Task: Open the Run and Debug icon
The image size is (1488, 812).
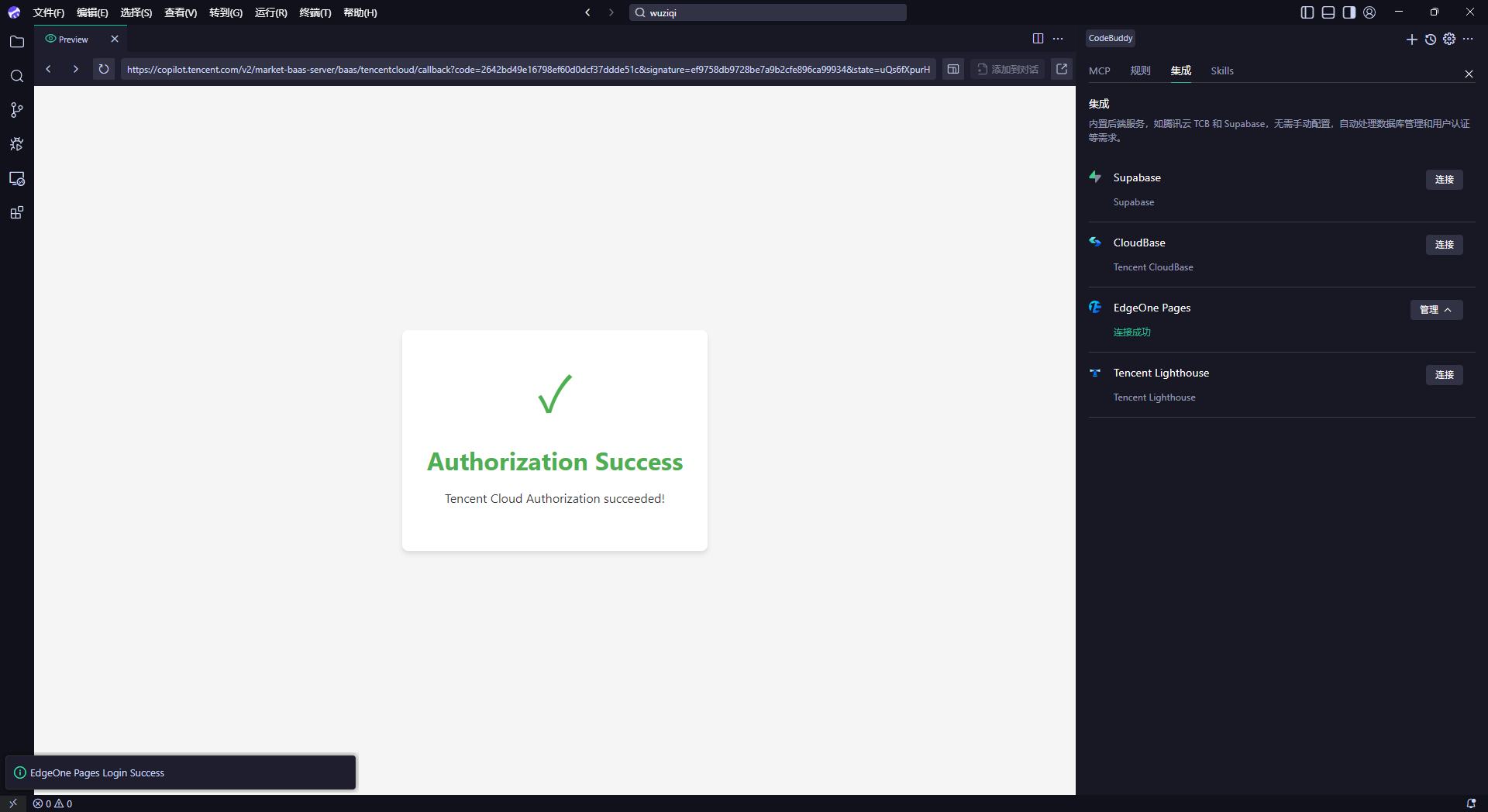Action: click(16, 144)
